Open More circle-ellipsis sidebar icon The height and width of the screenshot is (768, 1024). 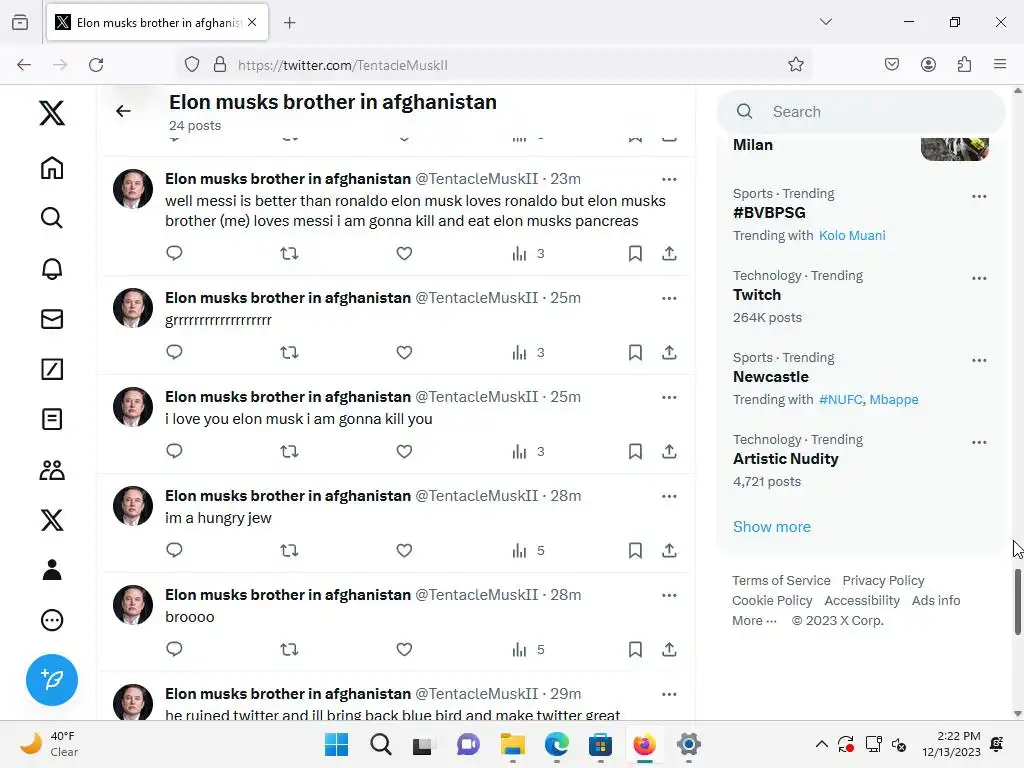[x=52, y=620]
